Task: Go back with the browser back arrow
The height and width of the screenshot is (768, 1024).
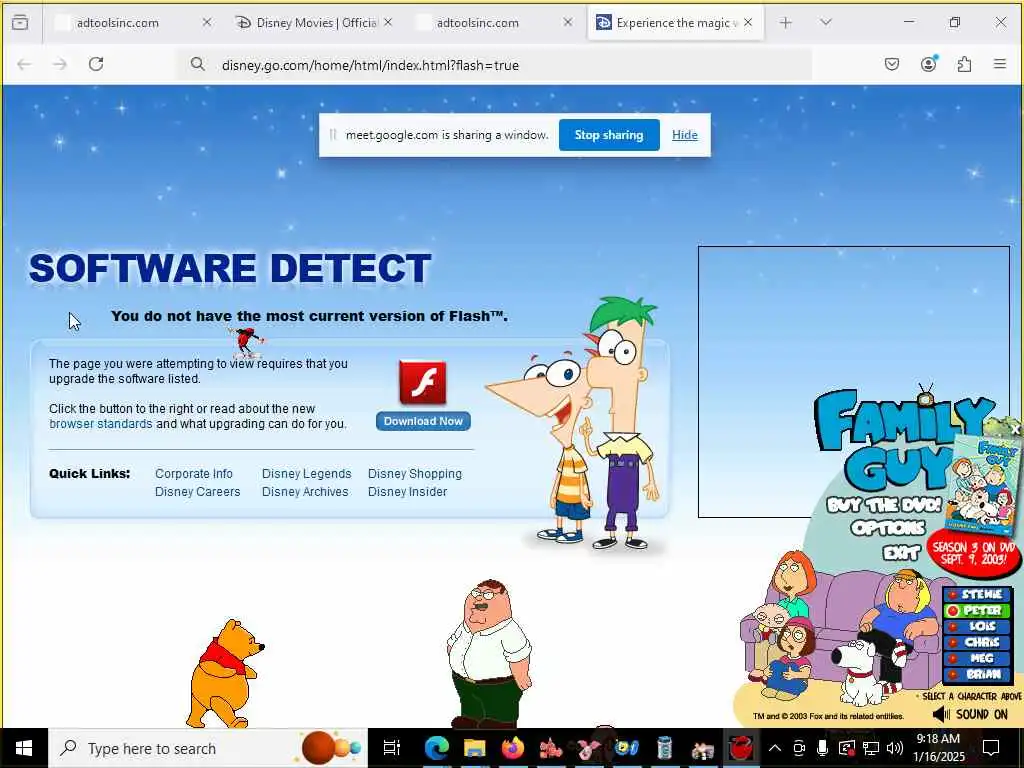Action: (x=24, y=64)
